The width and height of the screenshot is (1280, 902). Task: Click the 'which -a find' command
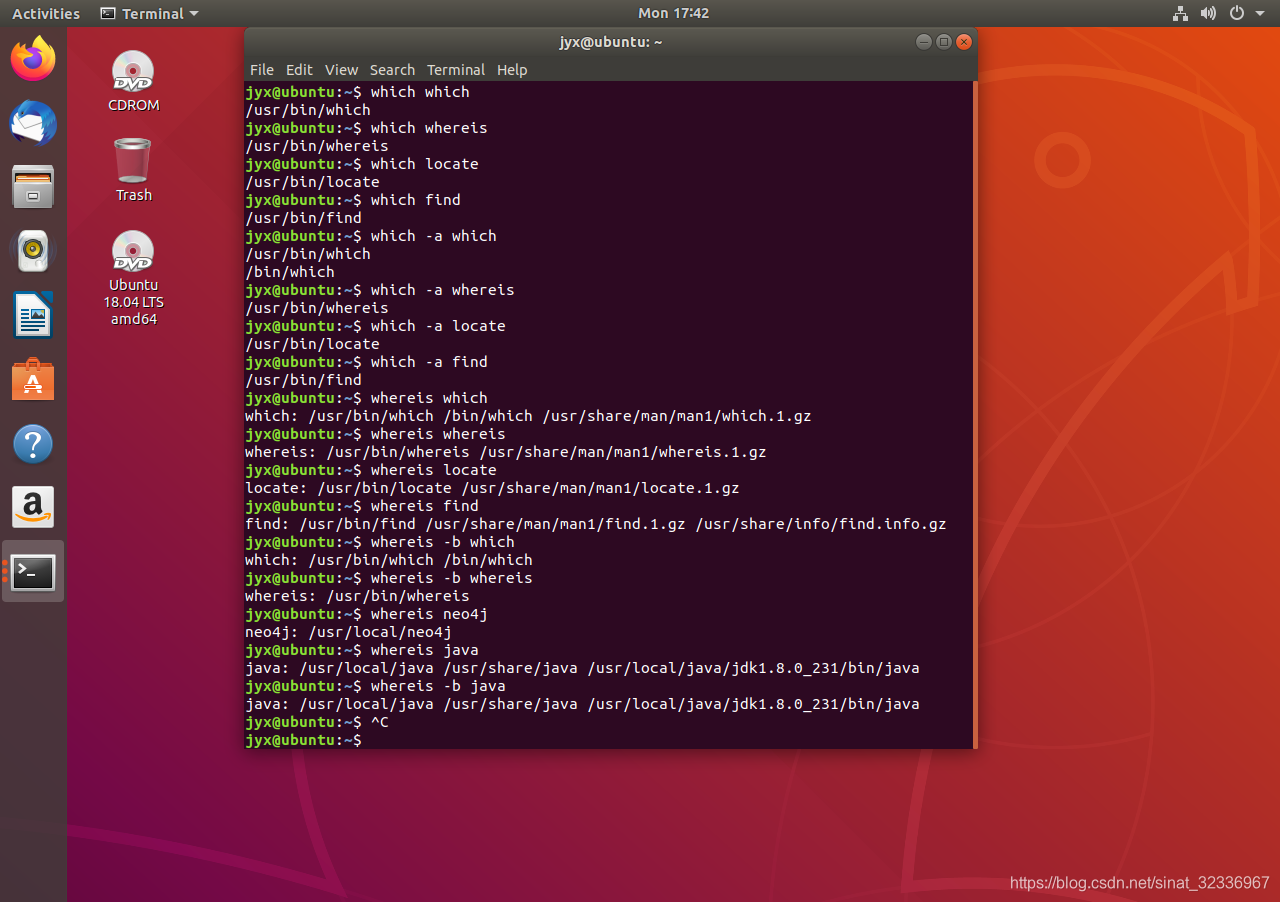tap(366, 362)
